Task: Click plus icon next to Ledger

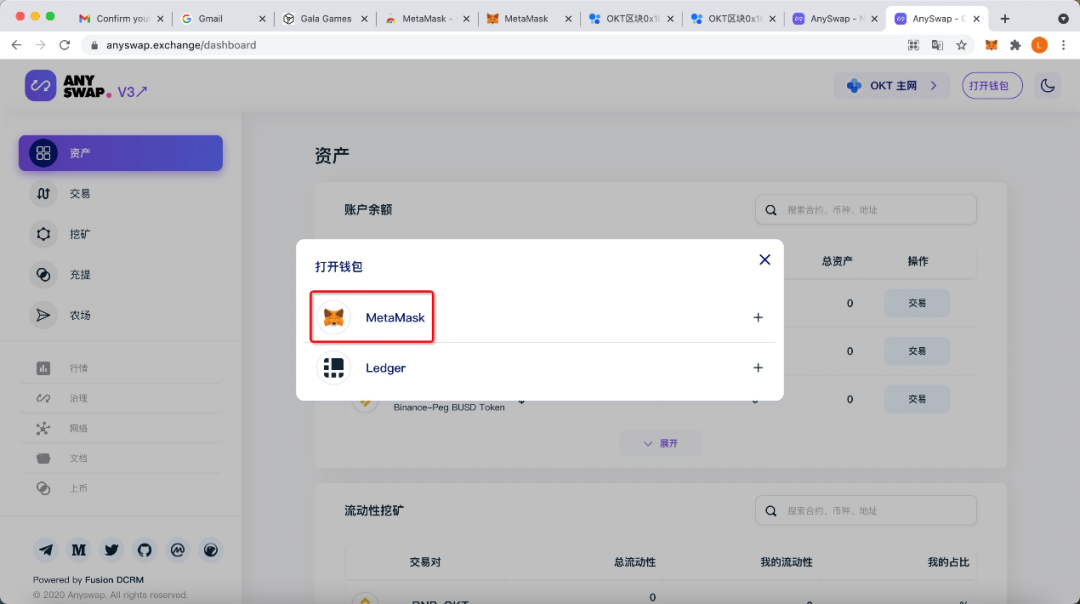Action: (x=758, y=368)
